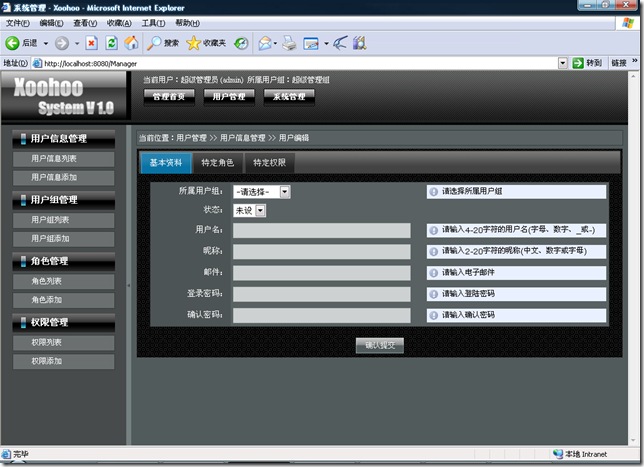Click the 用户名 input field

click(x=321, y=230)
